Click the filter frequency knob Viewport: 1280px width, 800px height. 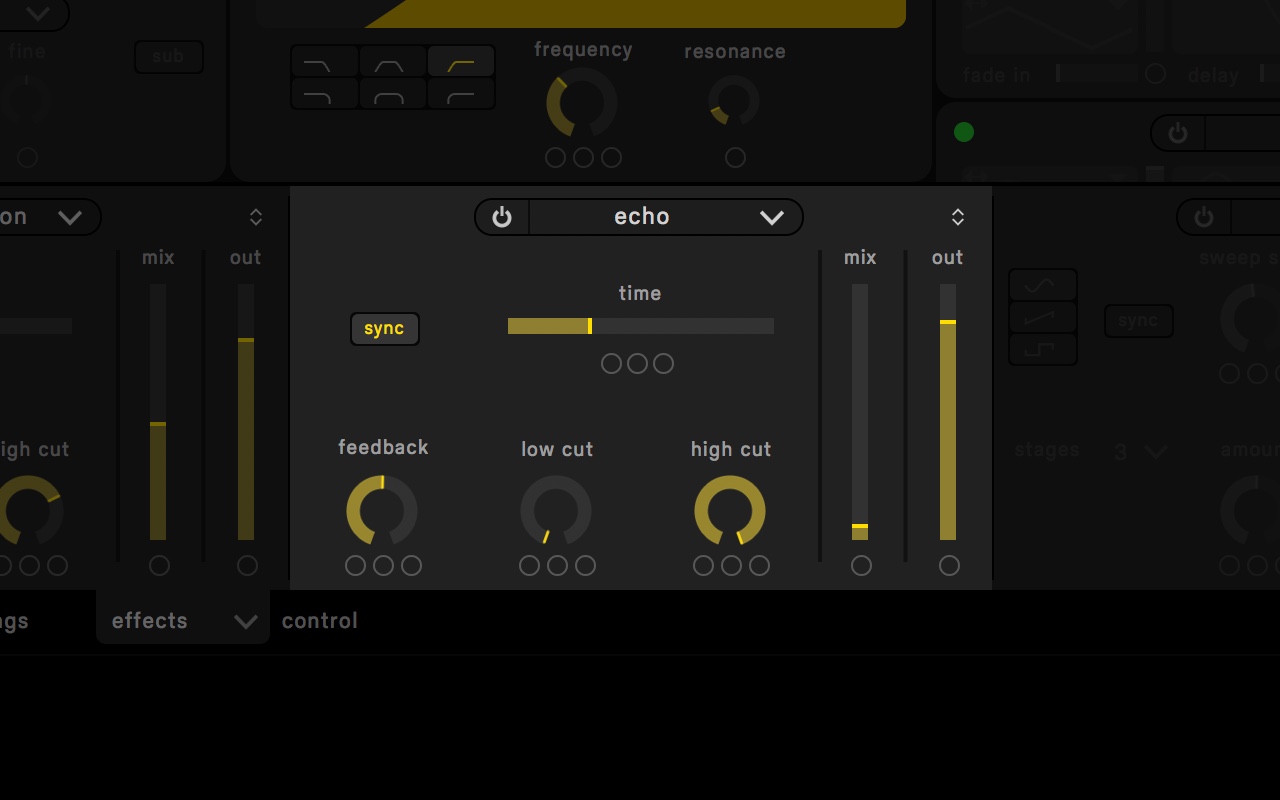point(582,102)
